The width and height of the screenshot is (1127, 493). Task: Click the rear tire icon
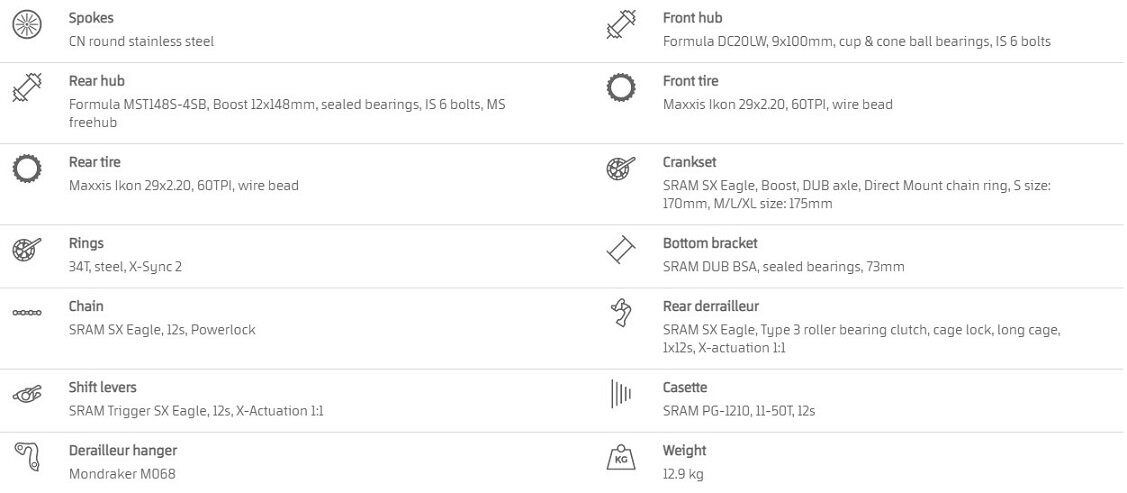pyautogui.click(x=26, y=169)
